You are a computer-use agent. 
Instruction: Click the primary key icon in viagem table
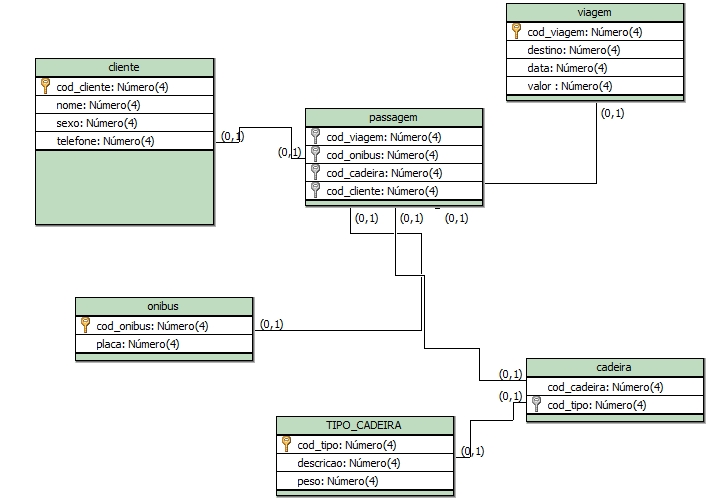pos(516,32)
